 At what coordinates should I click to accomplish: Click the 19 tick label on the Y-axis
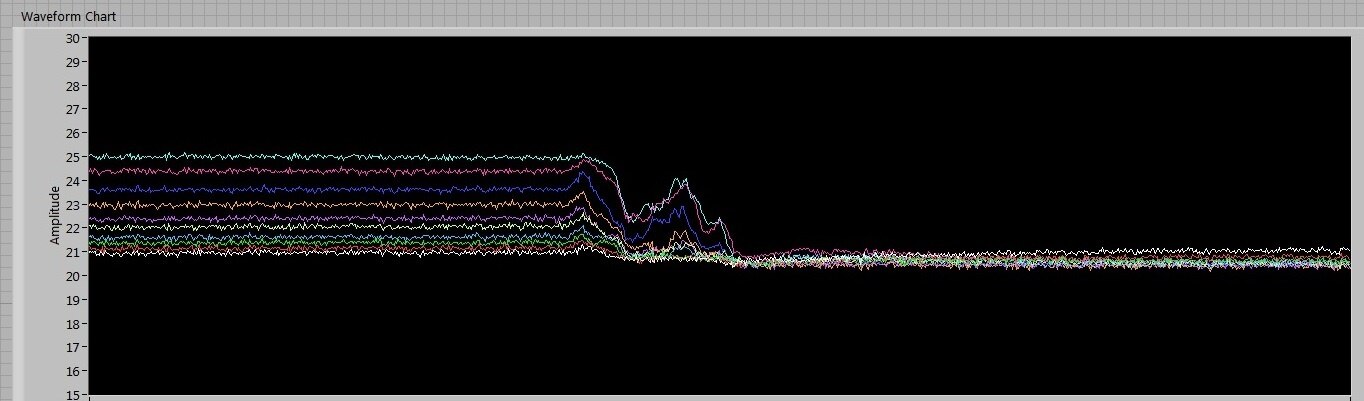72,299
